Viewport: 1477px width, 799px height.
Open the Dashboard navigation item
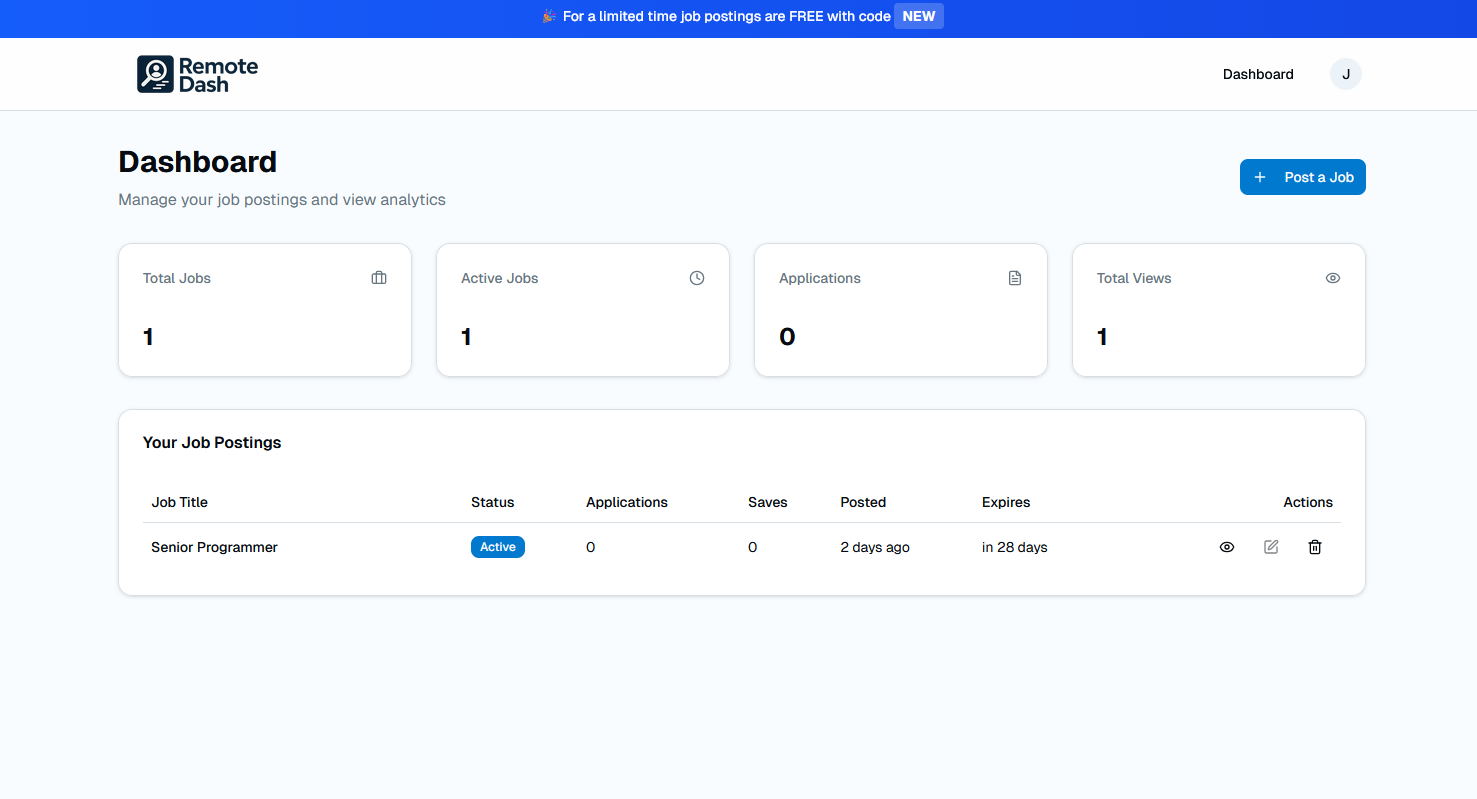[x=1257, y=73]
